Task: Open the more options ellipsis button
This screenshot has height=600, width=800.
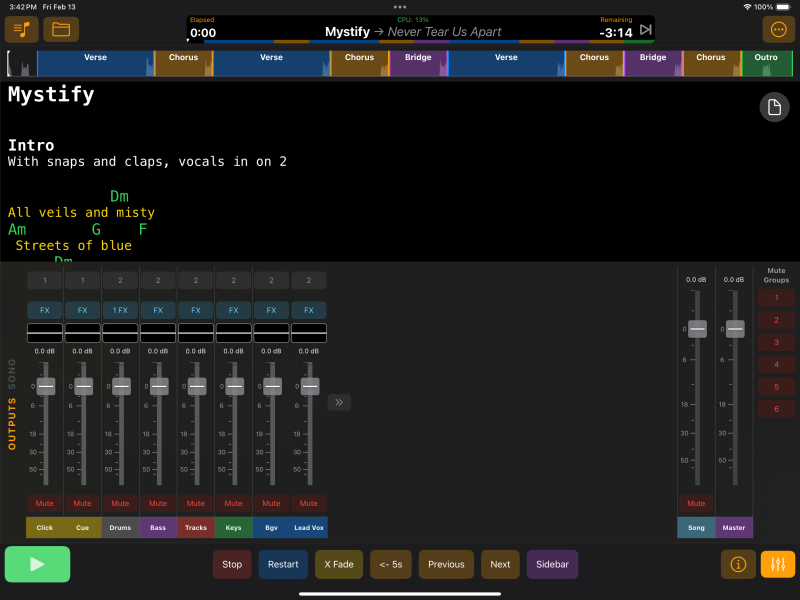Action: [x=779, y=29]
